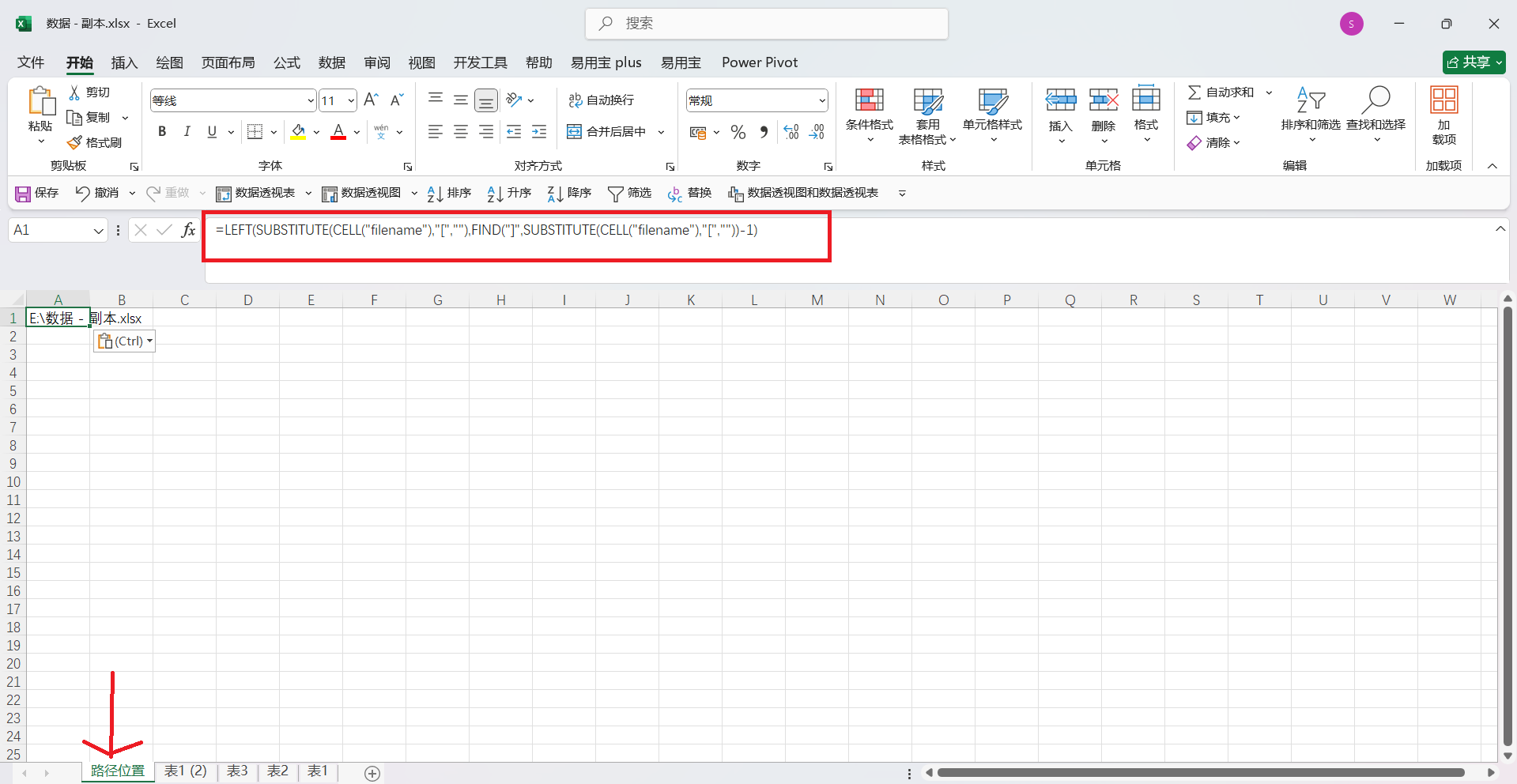Viewport: 1517px width, 784px height.
Task: Open the font size dropdown
Action: pyautogui.click(x=351, y=100)
